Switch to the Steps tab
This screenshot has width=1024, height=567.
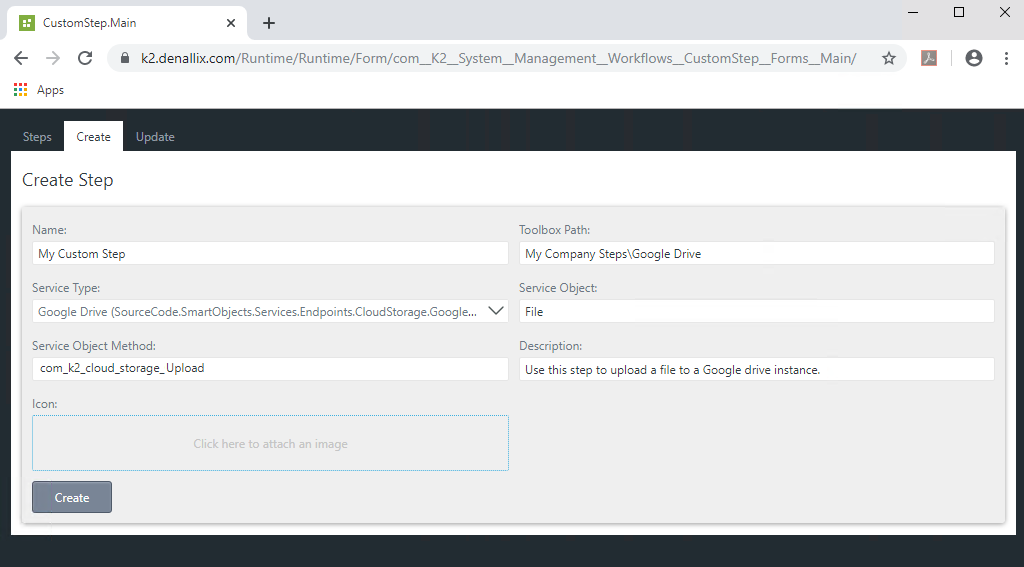point(37,137)
